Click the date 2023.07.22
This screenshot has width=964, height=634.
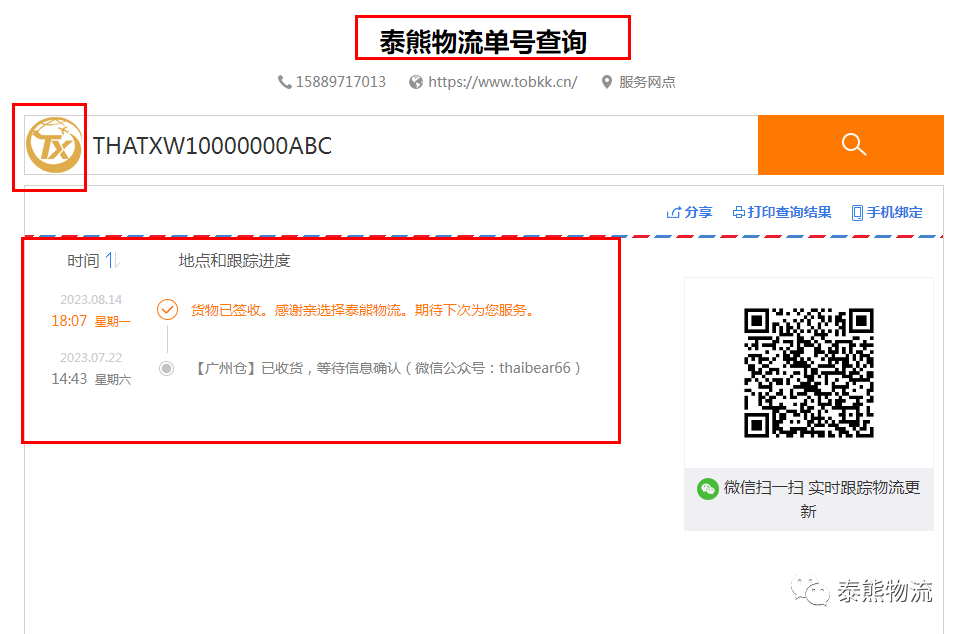91,357
